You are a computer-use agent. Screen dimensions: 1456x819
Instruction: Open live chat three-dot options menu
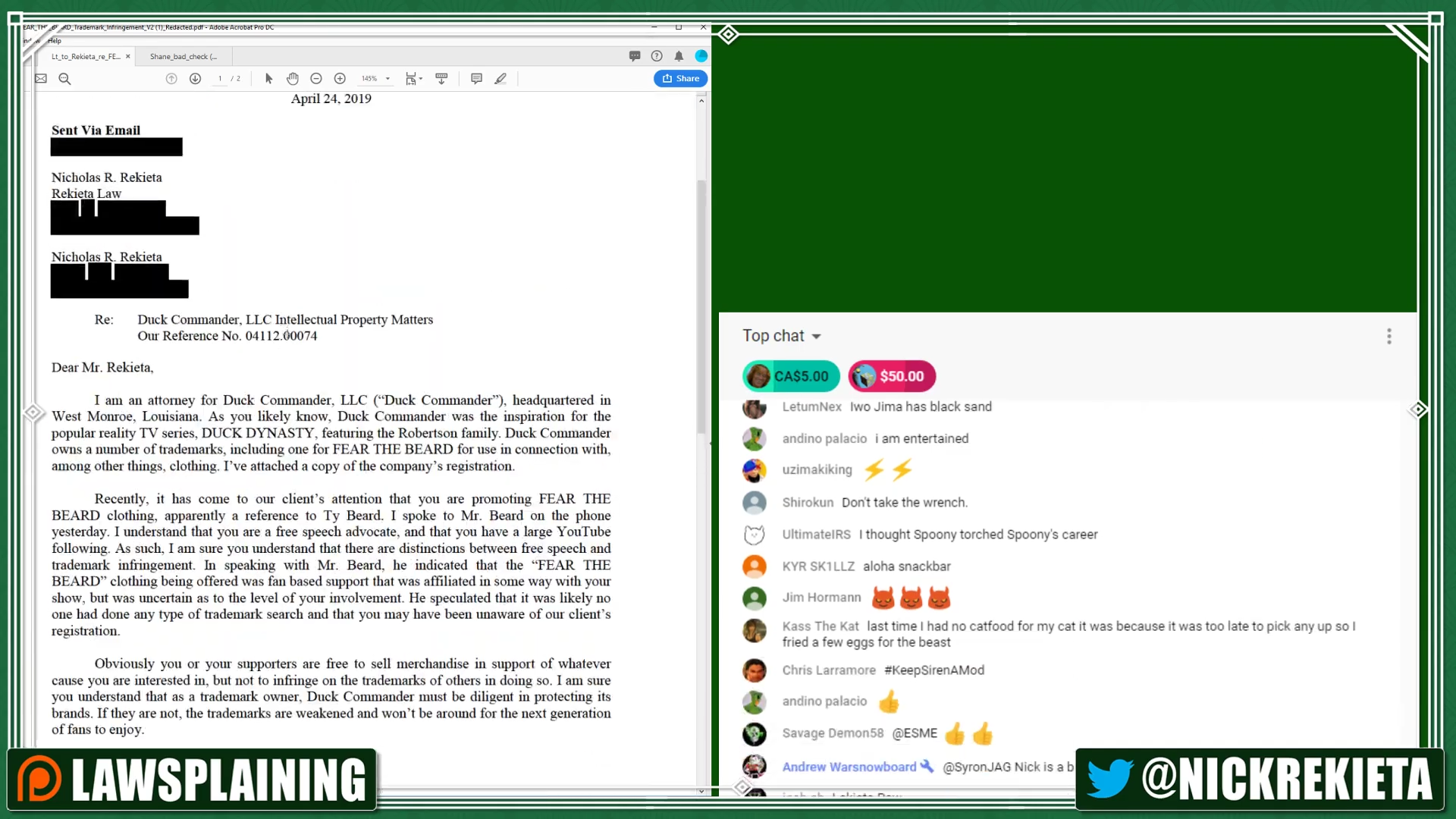click(1389, 336)
